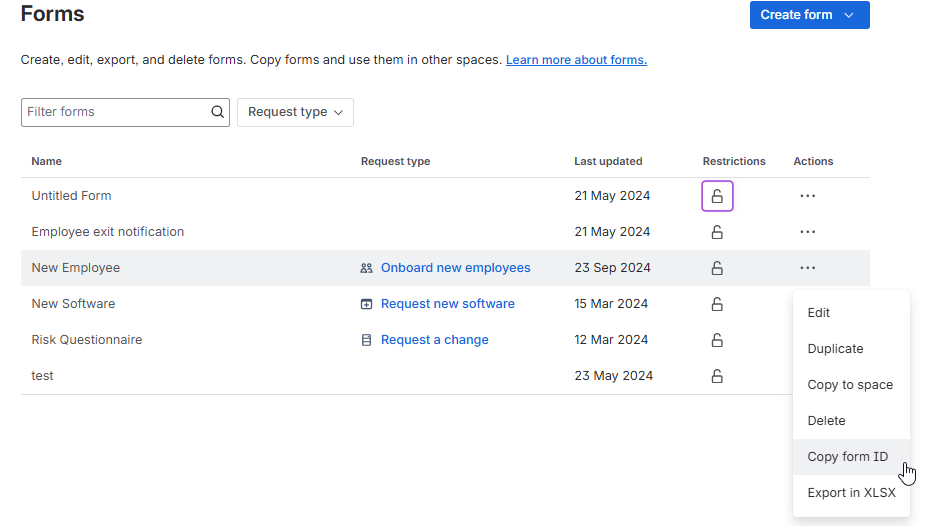Viewport: 927px width, 526px height.
Task: Expand the Request type filter
Action: [x=295, y=112]
